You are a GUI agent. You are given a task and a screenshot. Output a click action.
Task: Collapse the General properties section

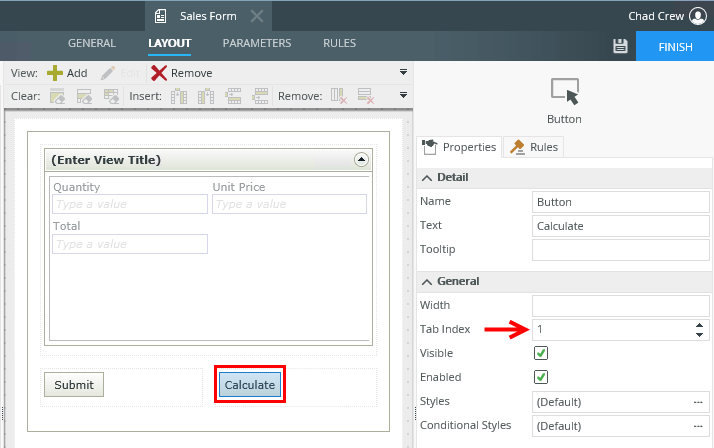coord(429,281)
